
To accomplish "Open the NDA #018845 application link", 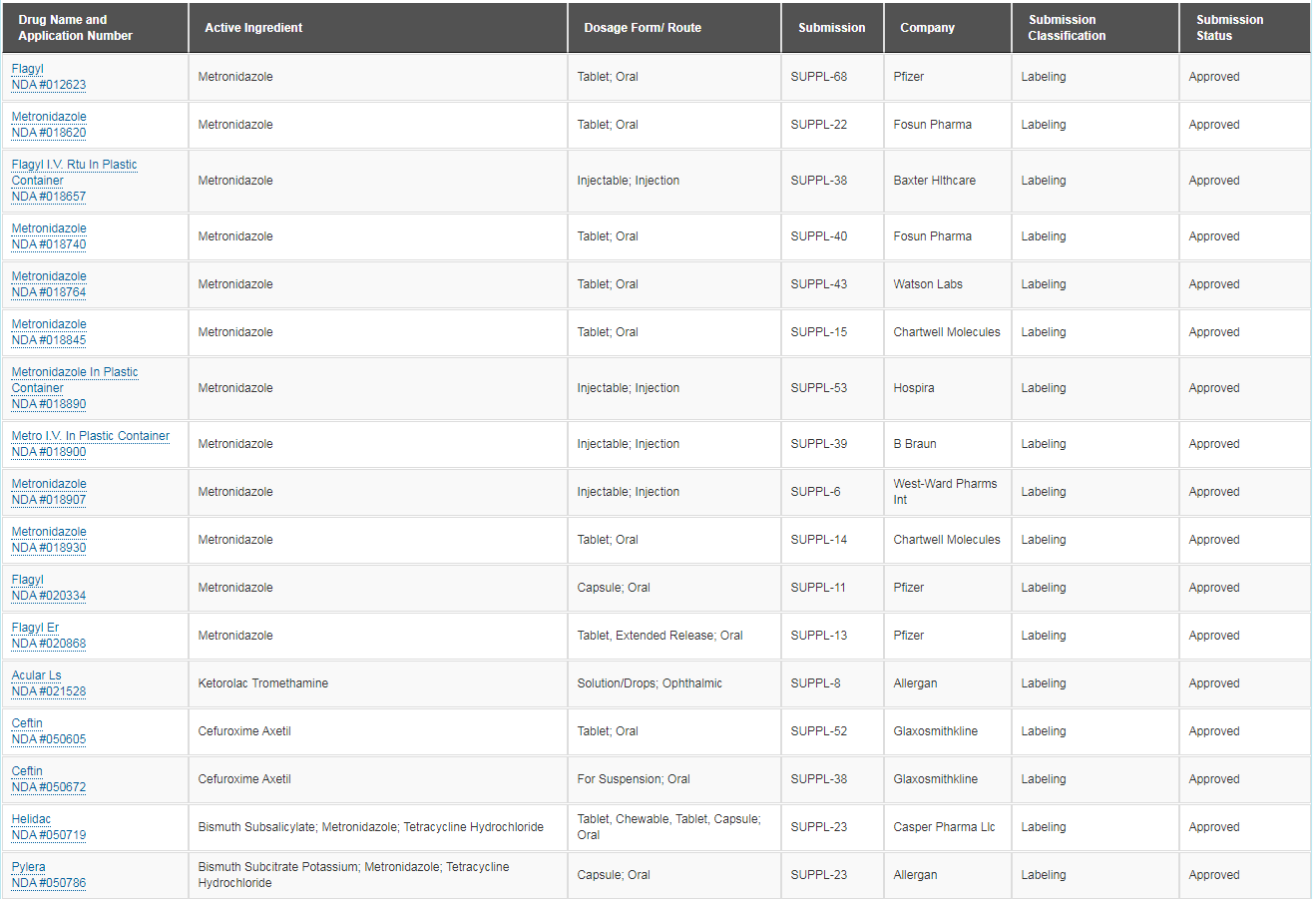I will pos(49,340).
